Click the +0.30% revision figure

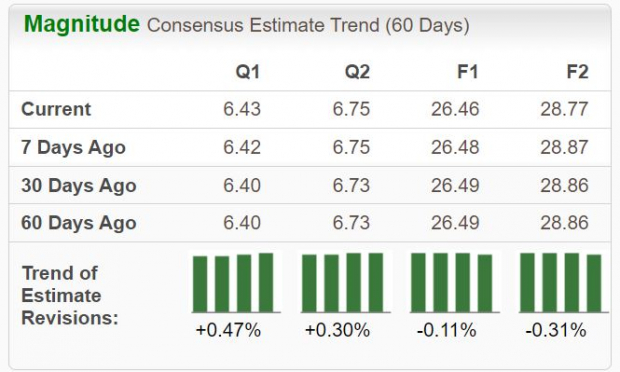(337, 330)
